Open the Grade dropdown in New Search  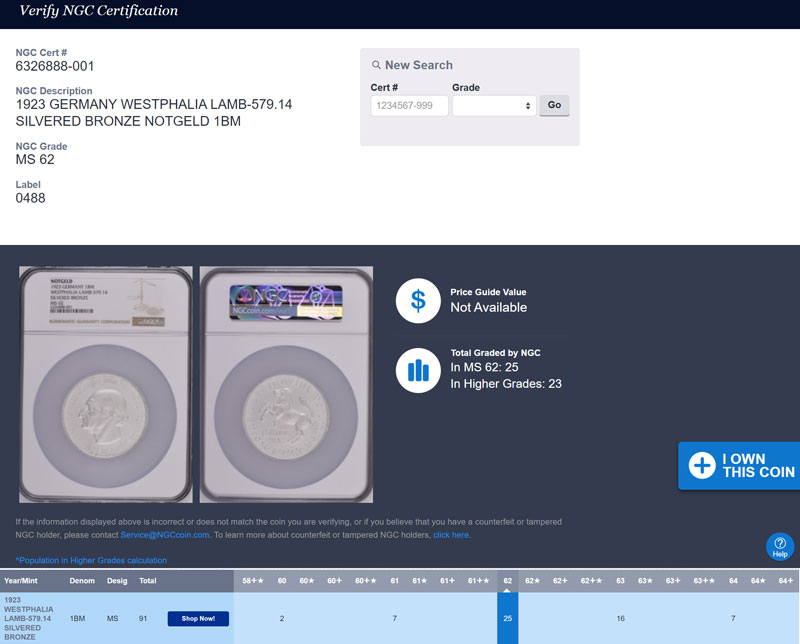click(494, 105)
